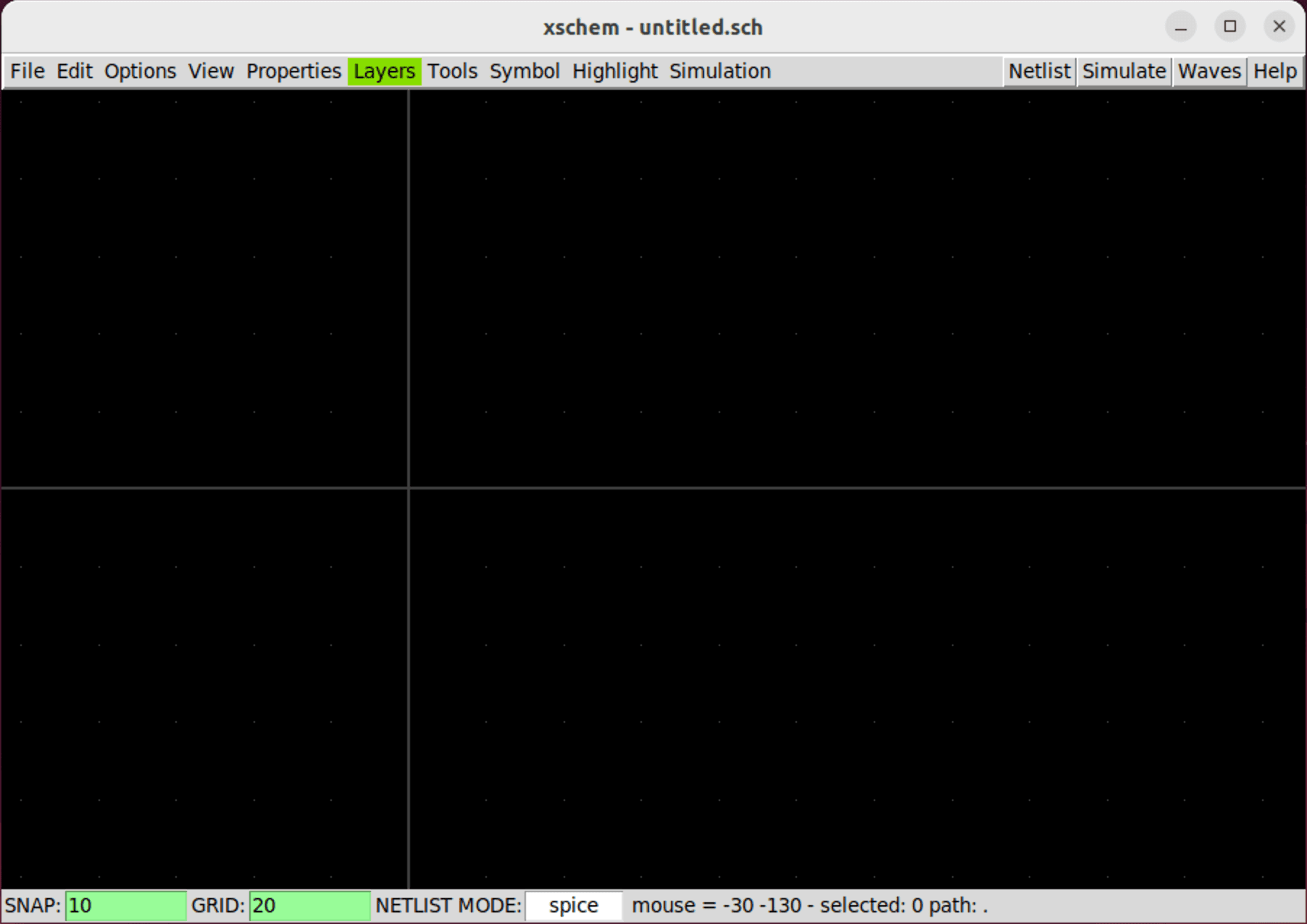Click the GRID value input field

coord(309,906)
